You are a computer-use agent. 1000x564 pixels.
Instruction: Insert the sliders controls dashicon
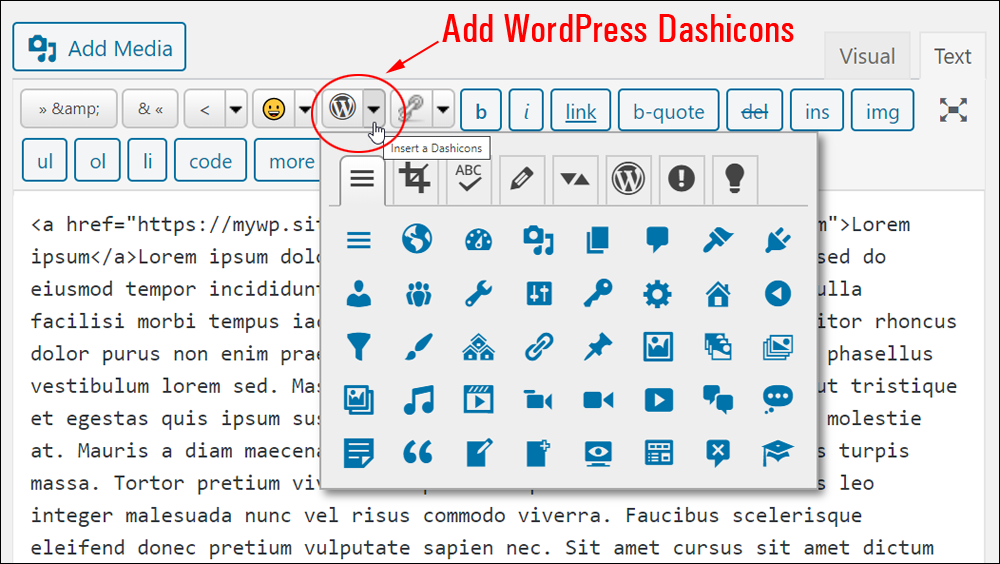point(539,294)
